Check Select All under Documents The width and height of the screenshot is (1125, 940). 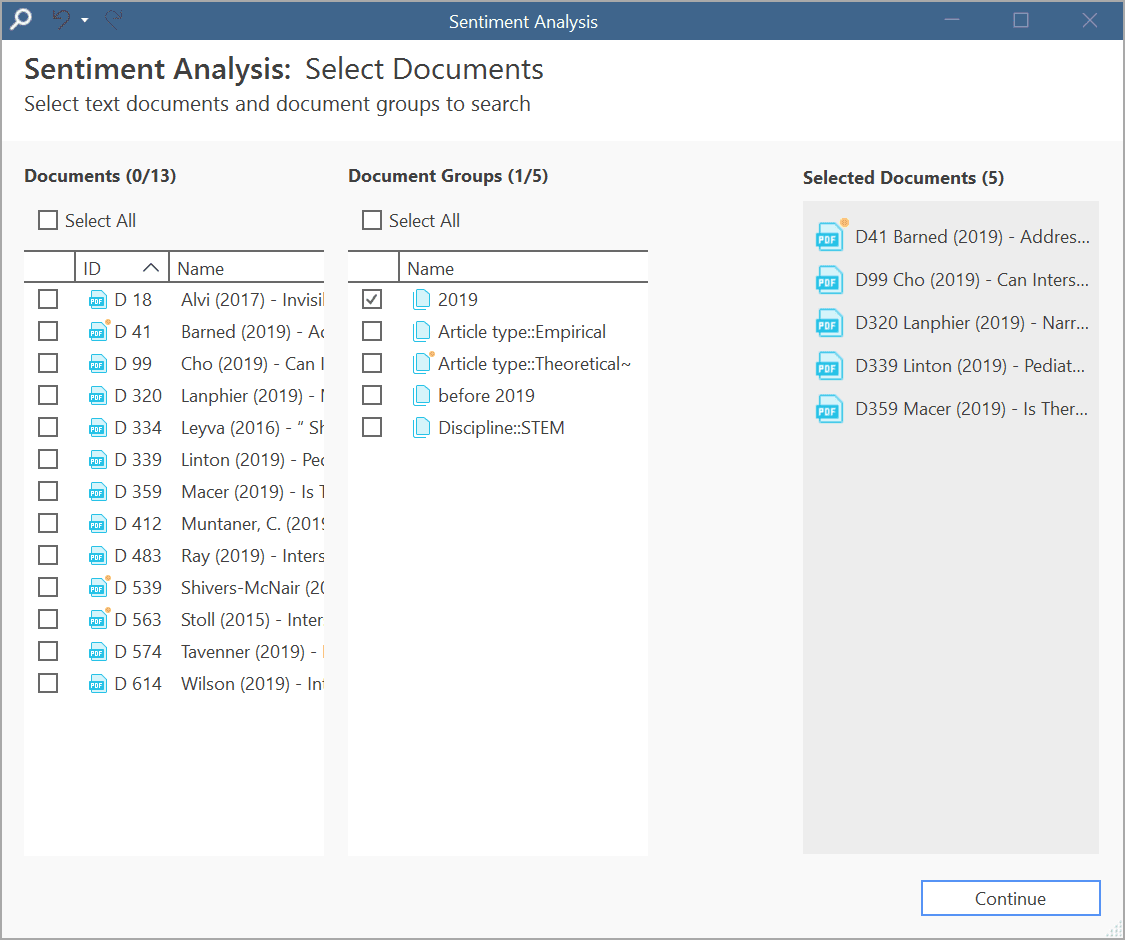(48, 220)
